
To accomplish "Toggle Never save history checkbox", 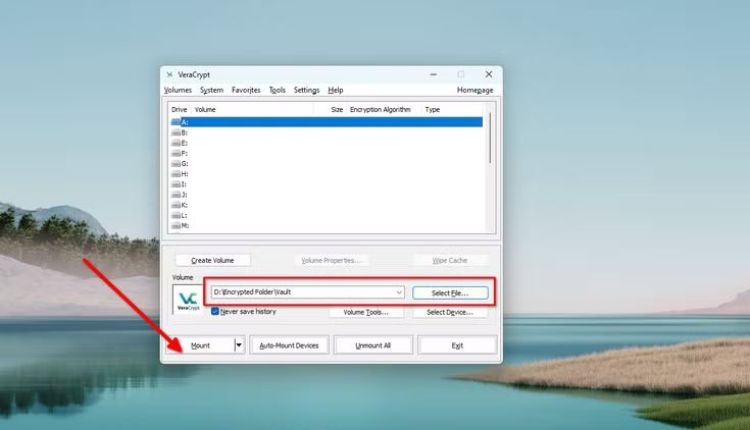I will 215,312.
